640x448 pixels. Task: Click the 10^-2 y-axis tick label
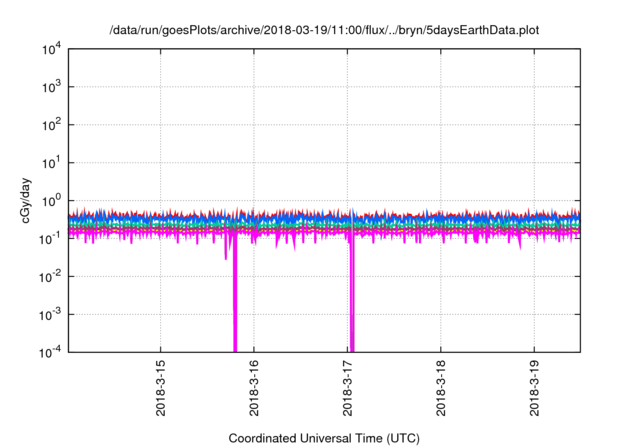(x=50, y=277)
